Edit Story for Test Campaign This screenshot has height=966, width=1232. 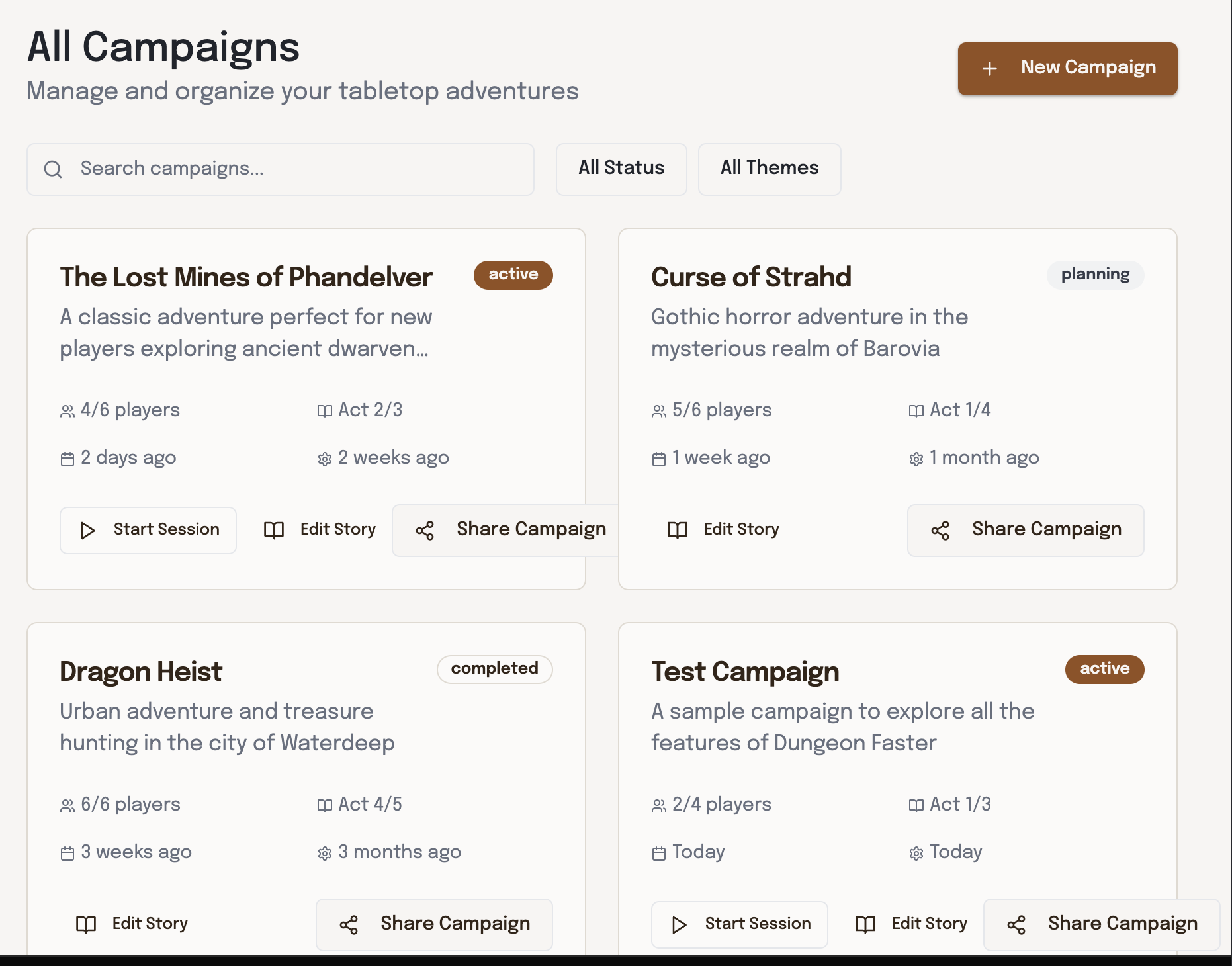[911, 924]
